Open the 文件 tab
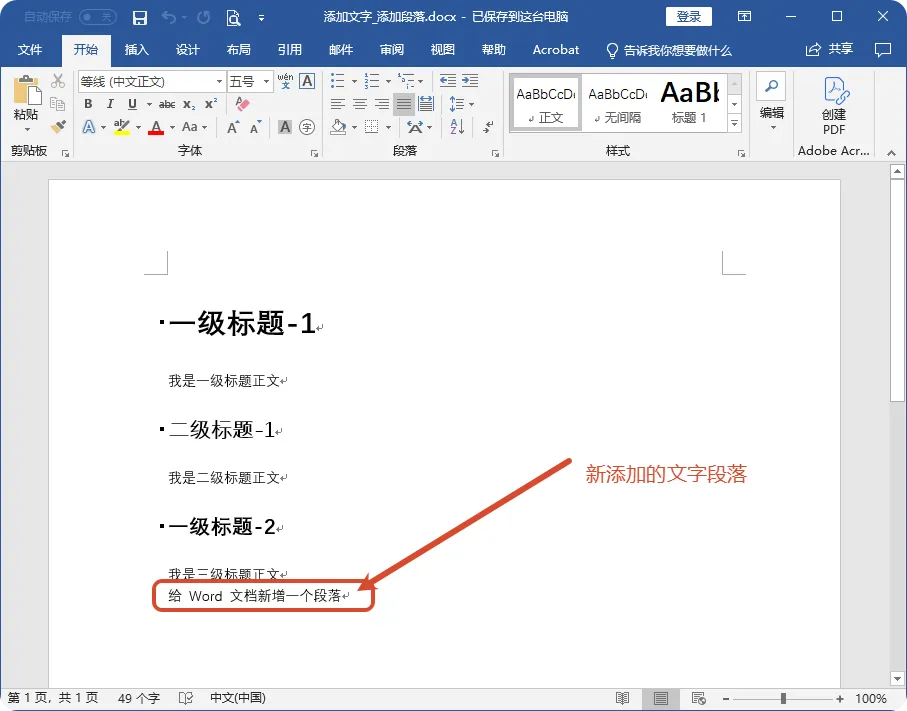This screenshot has height=711, width=907. (30, 50)
